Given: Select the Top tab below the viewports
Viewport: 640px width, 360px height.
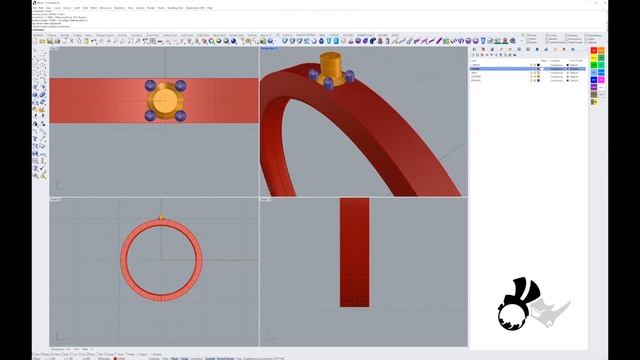Looking at the screenshot, I should click(x=68, y=349).
